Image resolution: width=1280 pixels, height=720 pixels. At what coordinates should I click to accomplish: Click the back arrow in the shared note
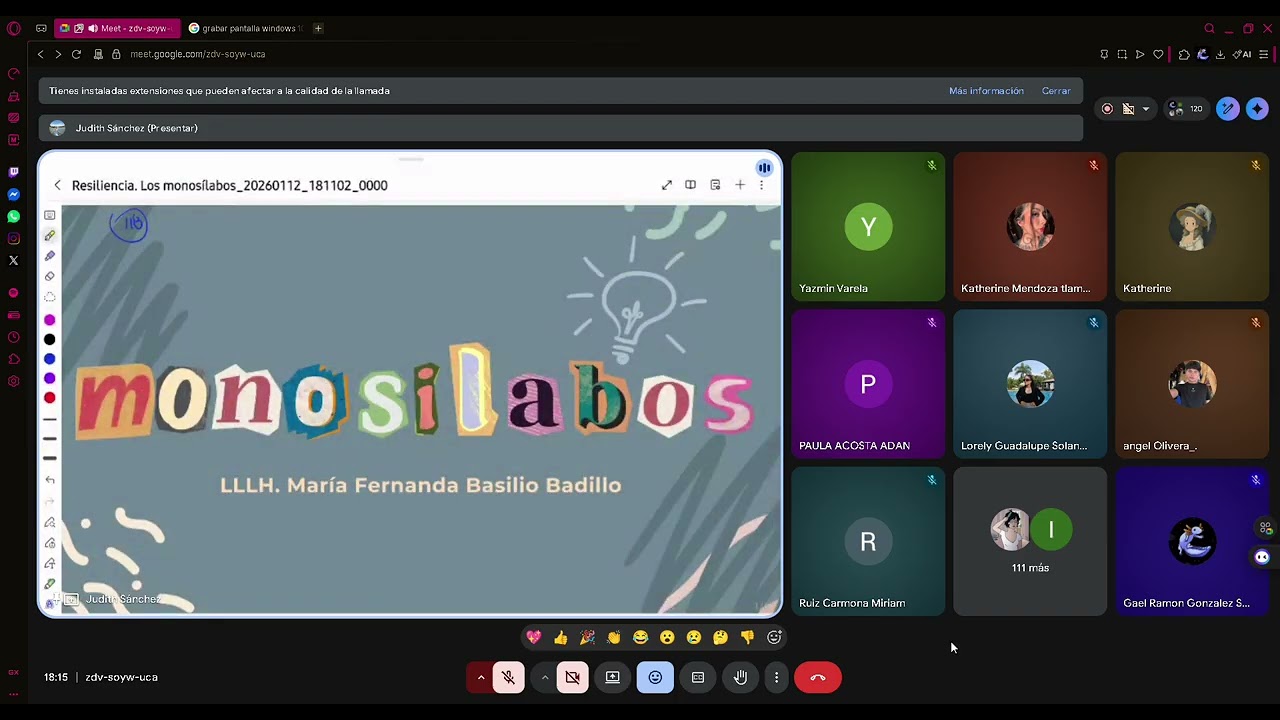(57, 185)
